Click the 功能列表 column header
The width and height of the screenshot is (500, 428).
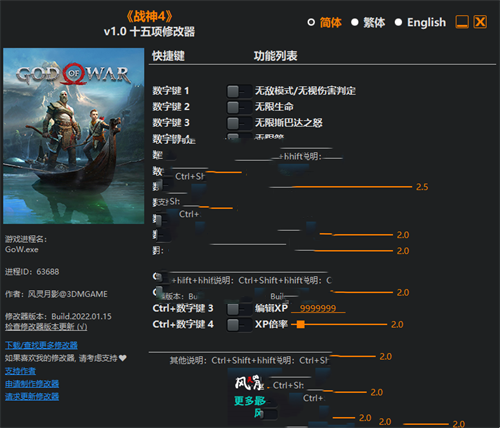pyautogui.click(x=276, y=56)
